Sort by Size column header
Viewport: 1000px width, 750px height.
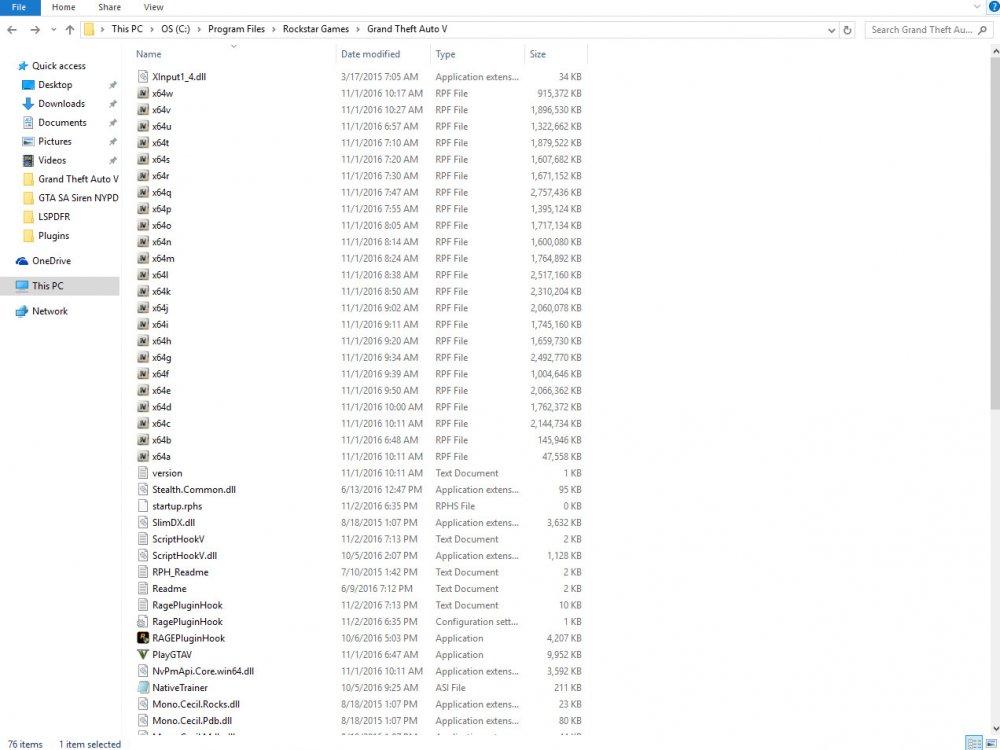(x=538, y=54)
